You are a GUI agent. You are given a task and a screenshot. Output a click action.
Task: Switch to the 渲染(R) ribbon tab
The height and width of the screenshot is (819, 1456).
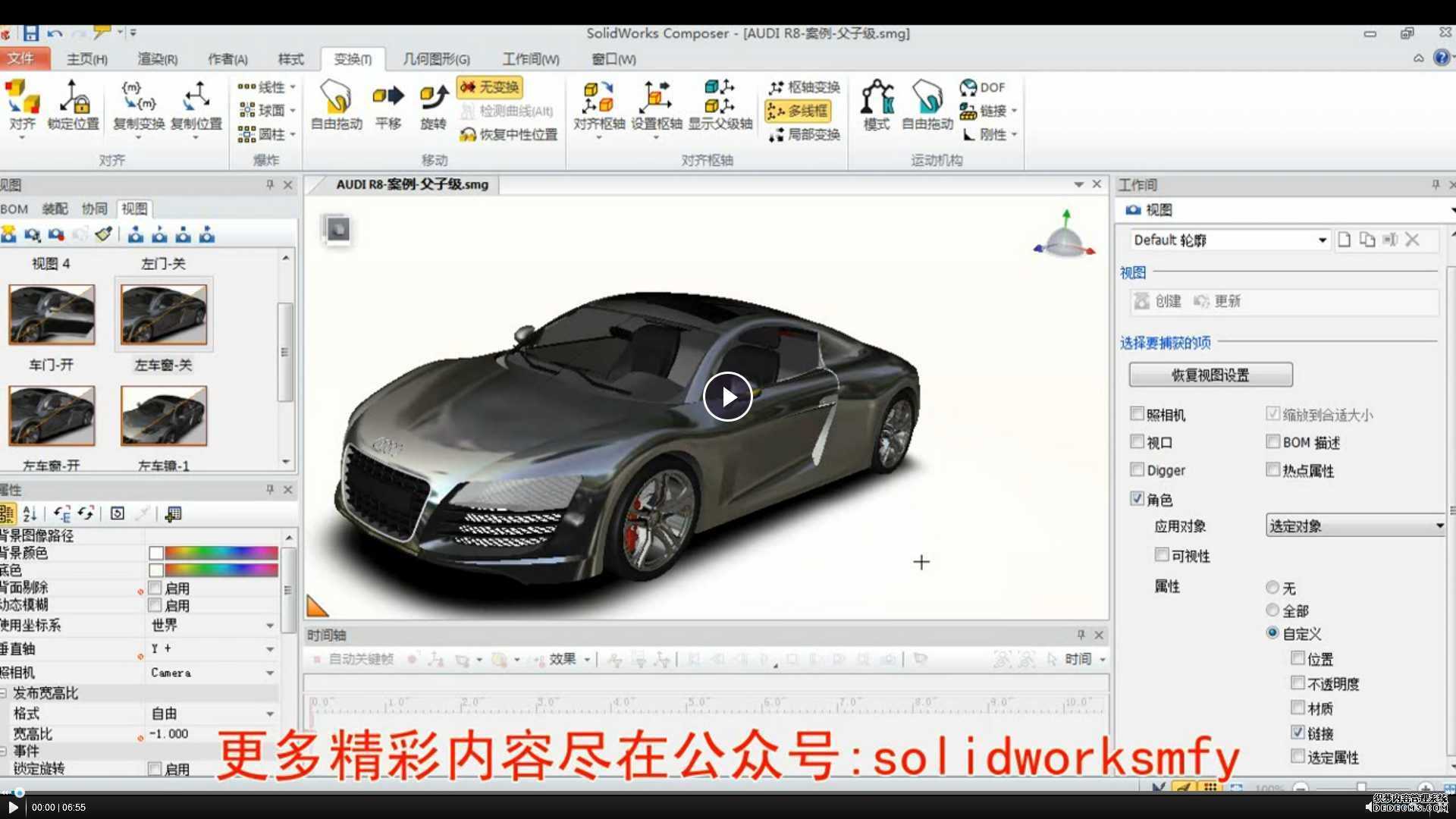point(158,58)
